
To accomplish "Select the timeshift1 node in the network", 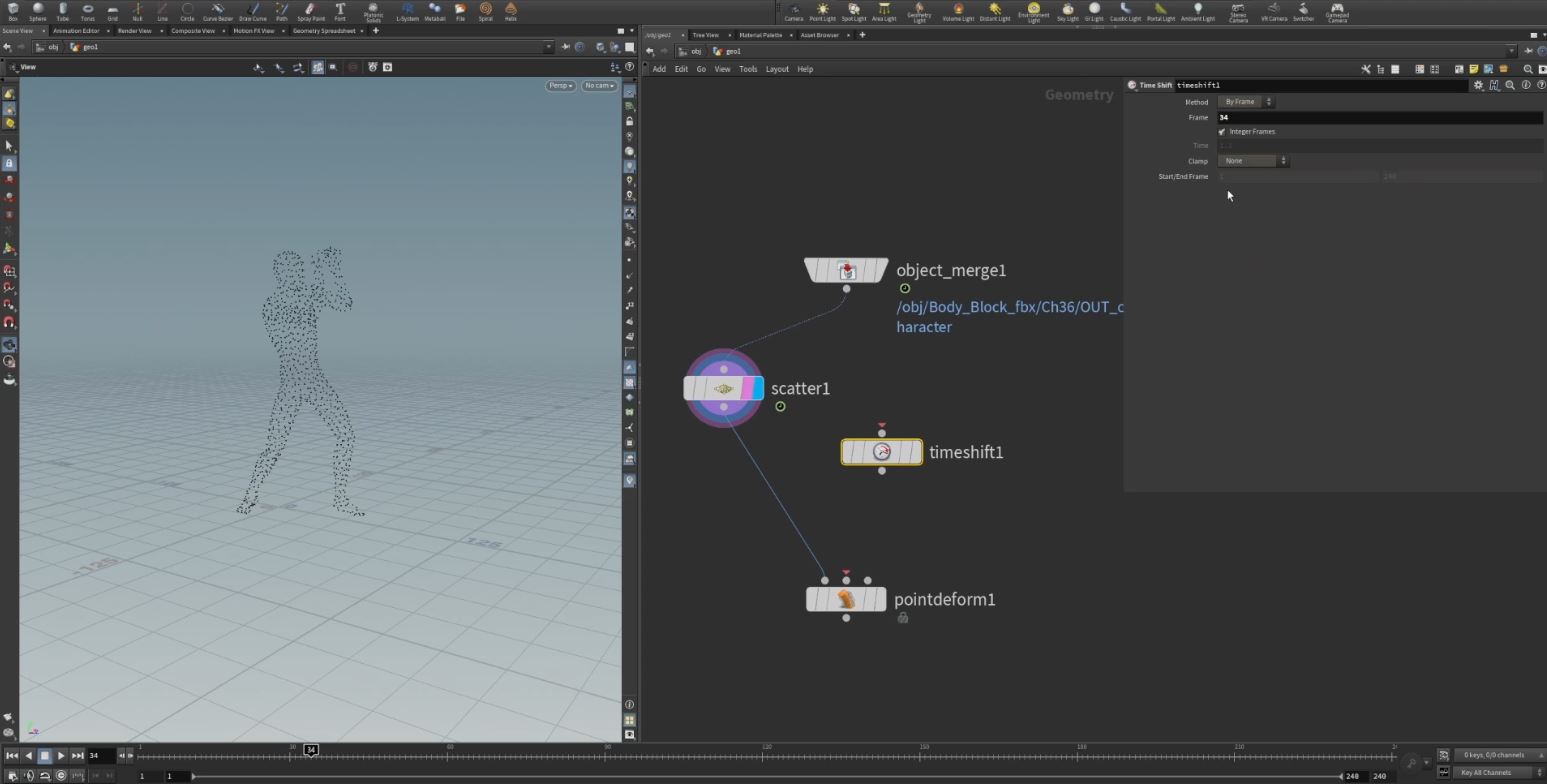I will tap(881, 452).
